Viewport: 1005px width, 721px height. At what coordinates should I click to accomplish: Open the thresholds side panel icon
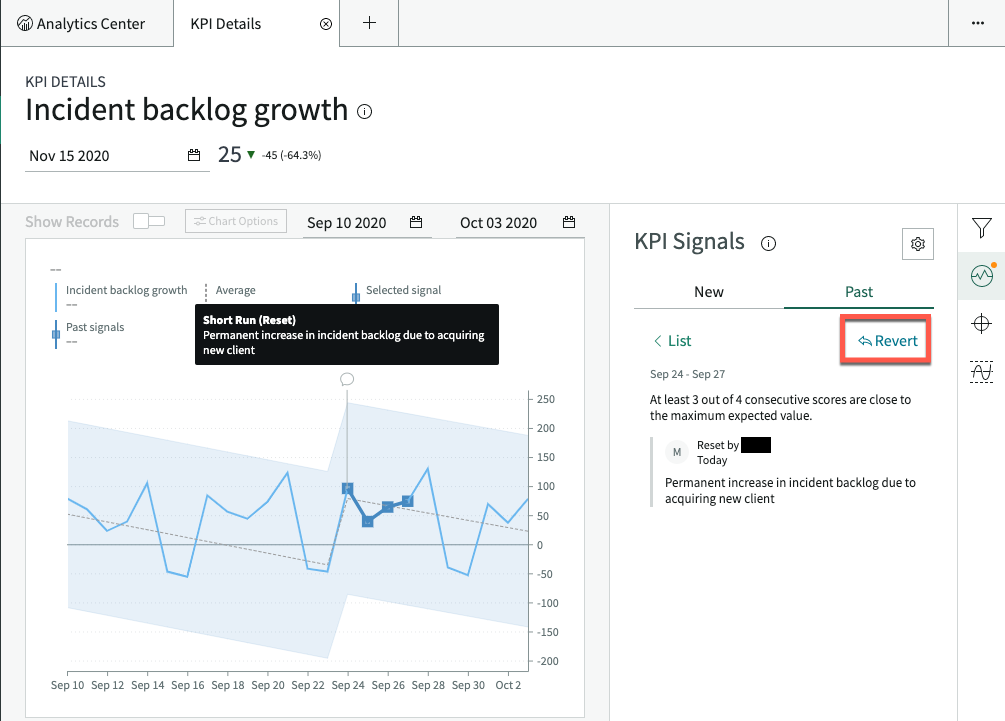pyautogui.click(x=981, y=372)
